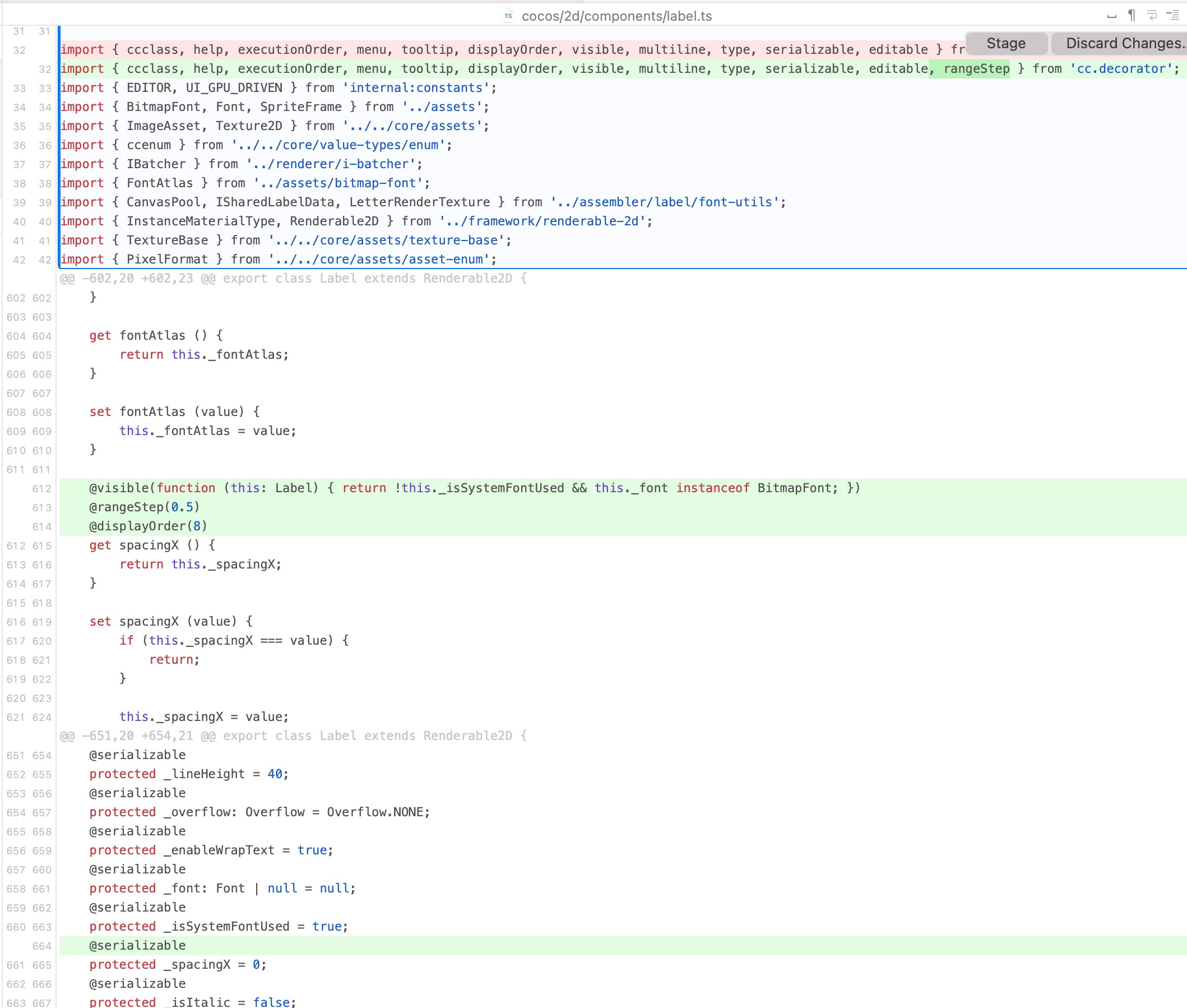Image resolution: width=1187 pixels, height=1008 pixels.
Task: Toggle the pilcrow hidden characters icon
Action: [1131, 16]
